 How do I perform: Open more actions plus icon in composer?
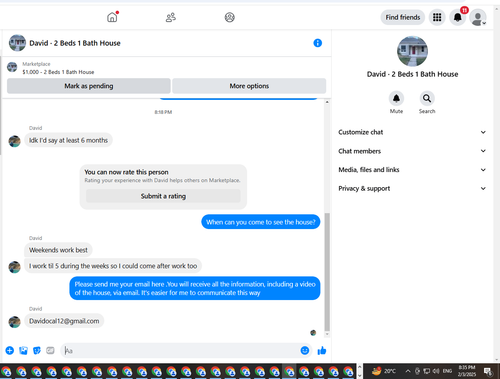pyautogui.click(x=10, y=350)
